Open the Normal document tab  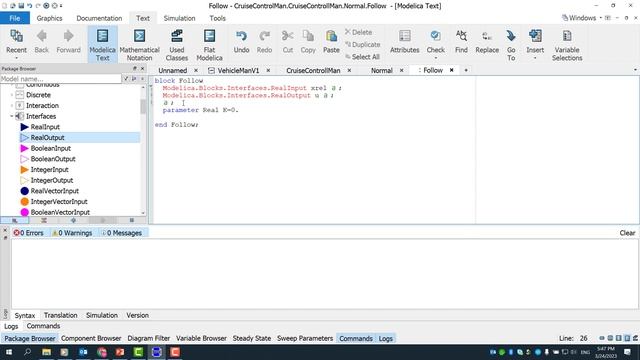(x=382, y=70)
